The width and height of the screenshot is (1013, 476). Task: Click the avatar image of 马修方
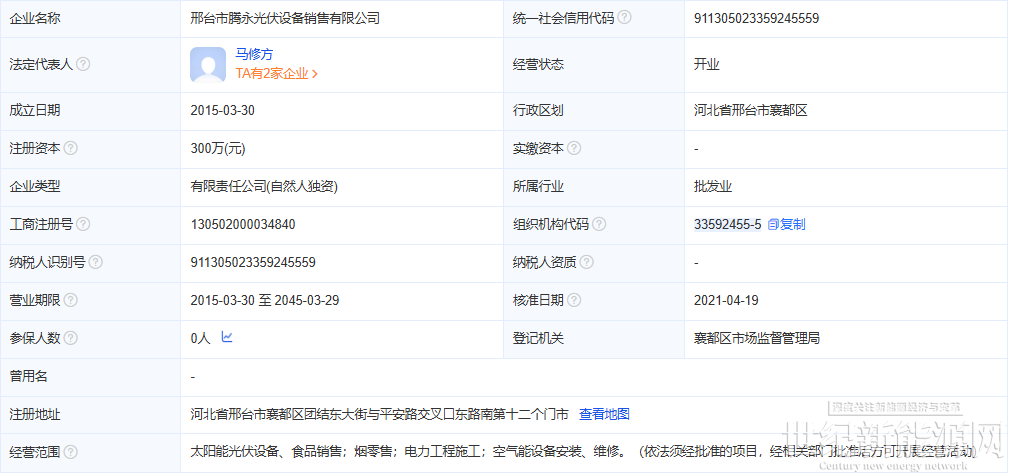[x=208, y=65]
